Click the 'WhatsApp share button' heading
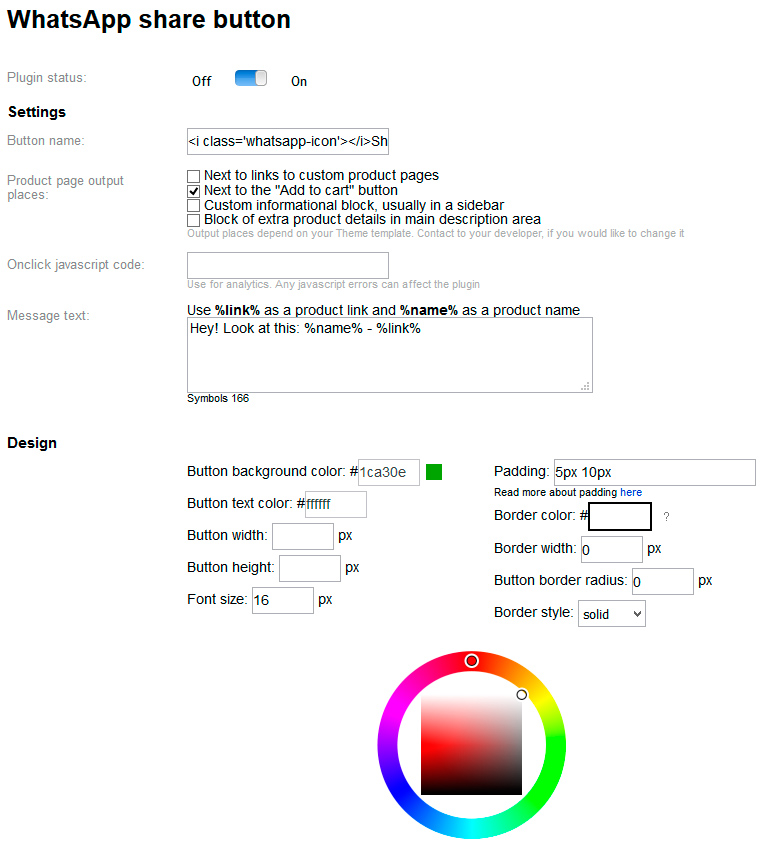This screenshot has width=780, height=852. (149, 20)
